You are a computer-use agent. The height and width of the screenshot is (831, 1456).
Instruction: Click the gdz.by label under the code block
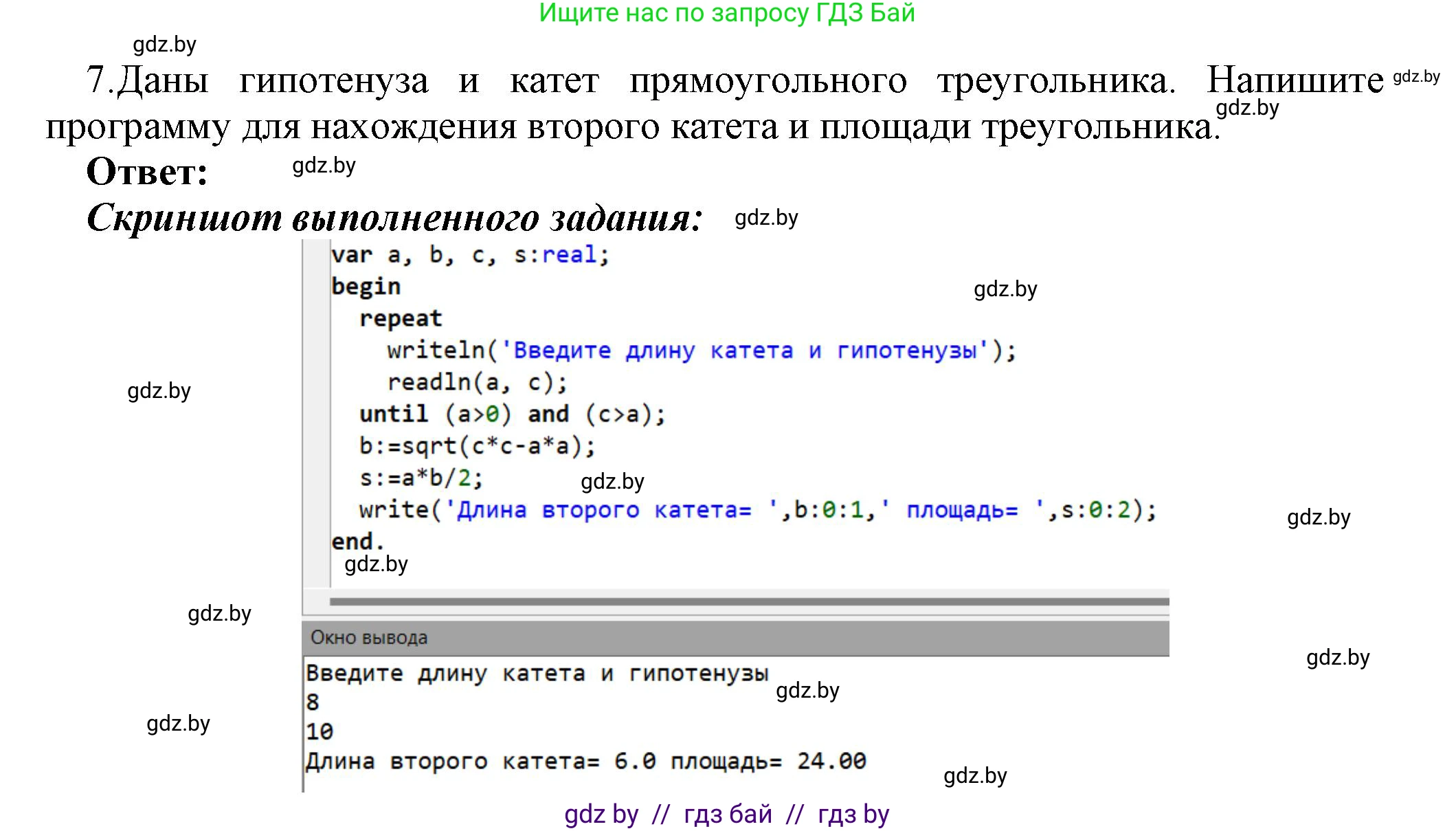374,565
